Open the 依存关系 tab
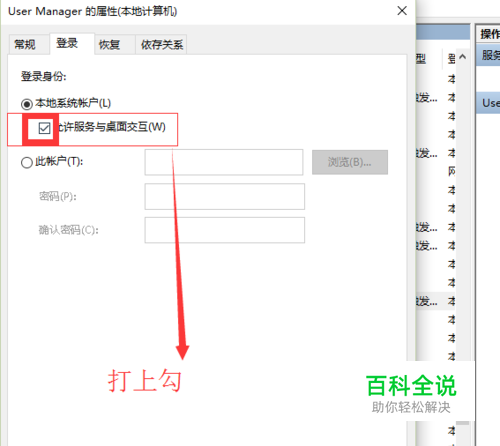The width and height of the screenshot is (500, 446). pyautogui.click(x=161, y=44)
